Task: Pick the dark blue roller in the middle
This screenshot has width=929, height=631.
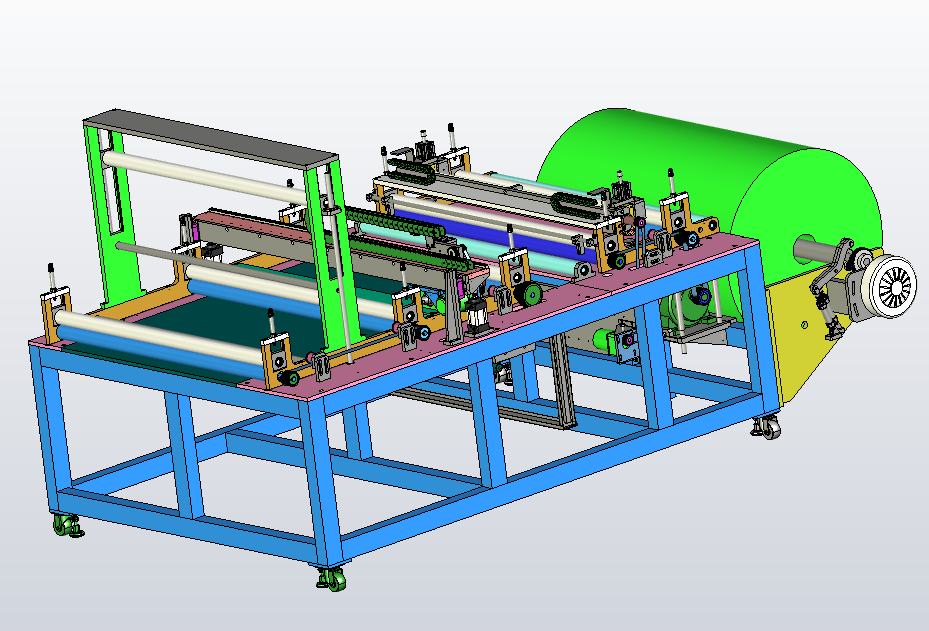Action: coord(492,233)
